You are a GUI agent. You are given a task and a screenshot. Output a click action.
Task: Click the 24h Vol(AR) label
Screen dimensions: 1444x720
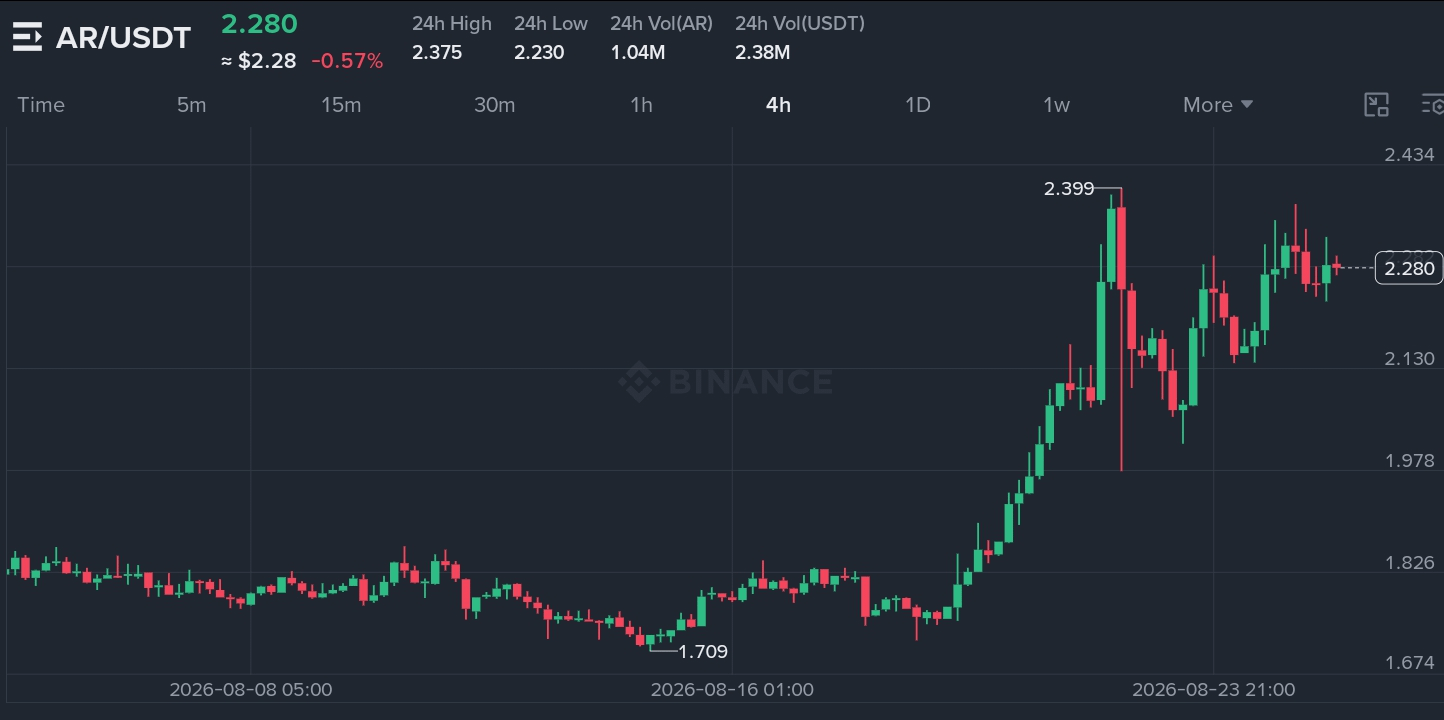tap(662, 23)
